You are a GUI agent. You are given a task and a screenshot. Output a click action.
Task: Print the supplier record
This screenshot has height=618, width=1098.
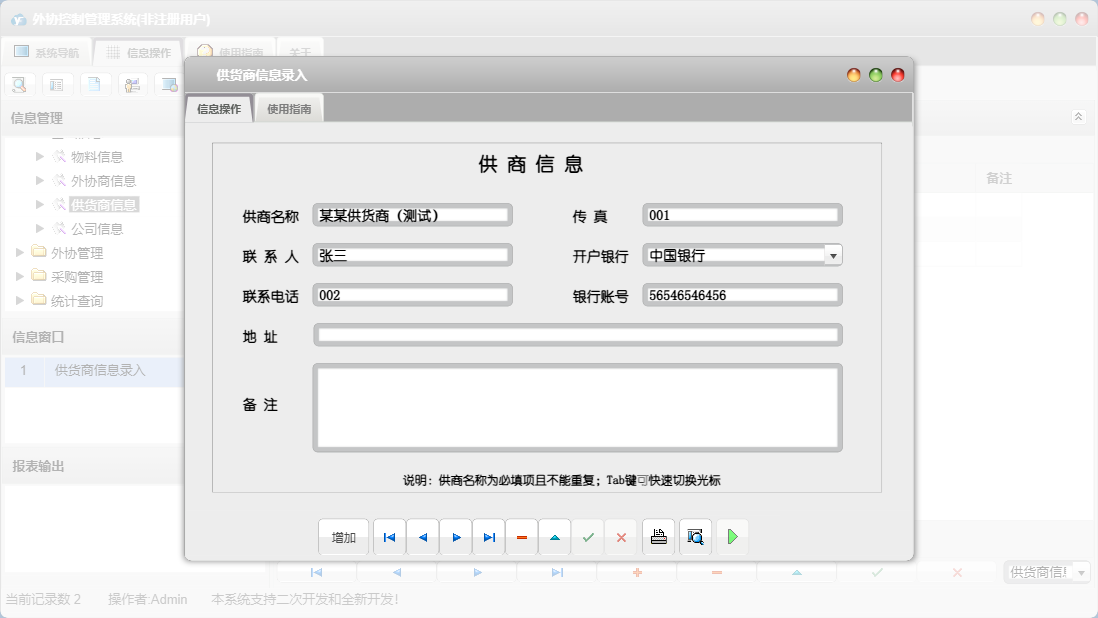point(658,537)
